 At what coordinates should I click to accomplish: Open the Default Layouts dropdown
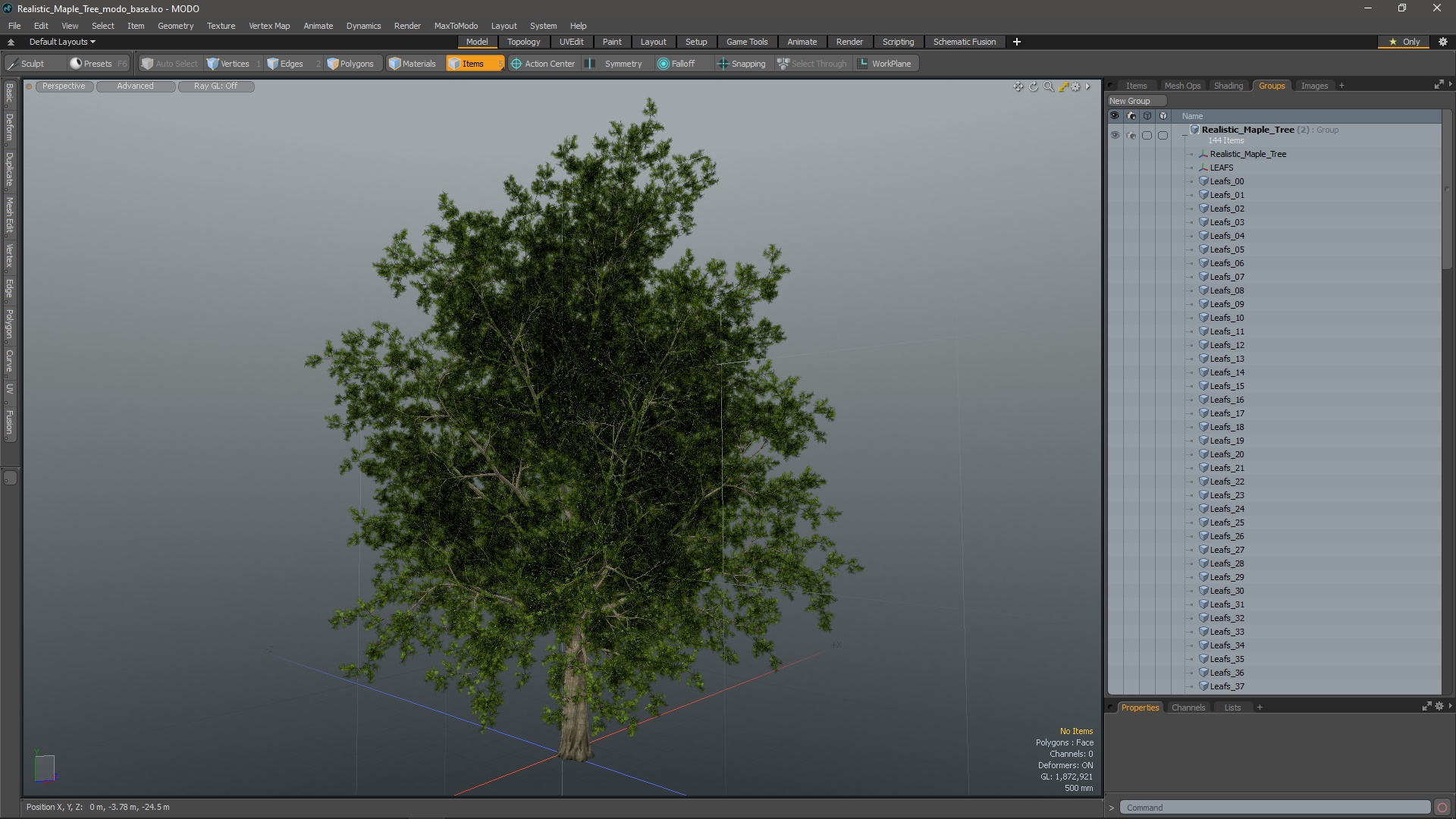click(x=62, y=42)
